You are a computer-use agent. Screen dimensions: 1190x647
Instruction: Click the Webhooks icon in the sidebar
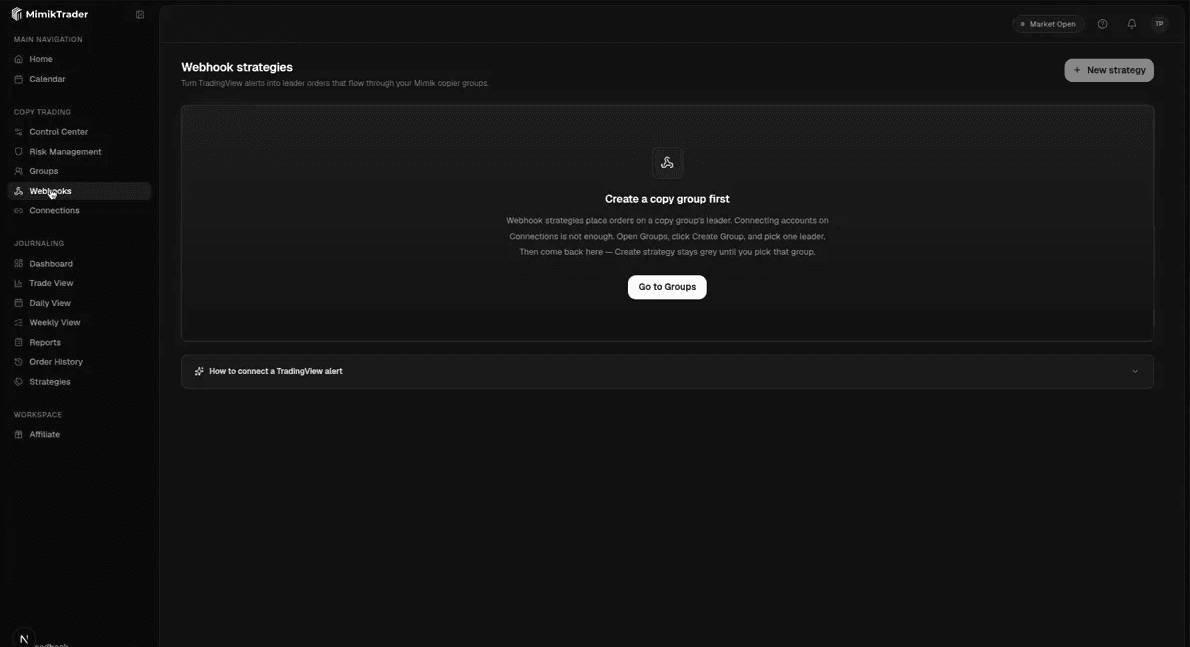click(x=18, y=191)
